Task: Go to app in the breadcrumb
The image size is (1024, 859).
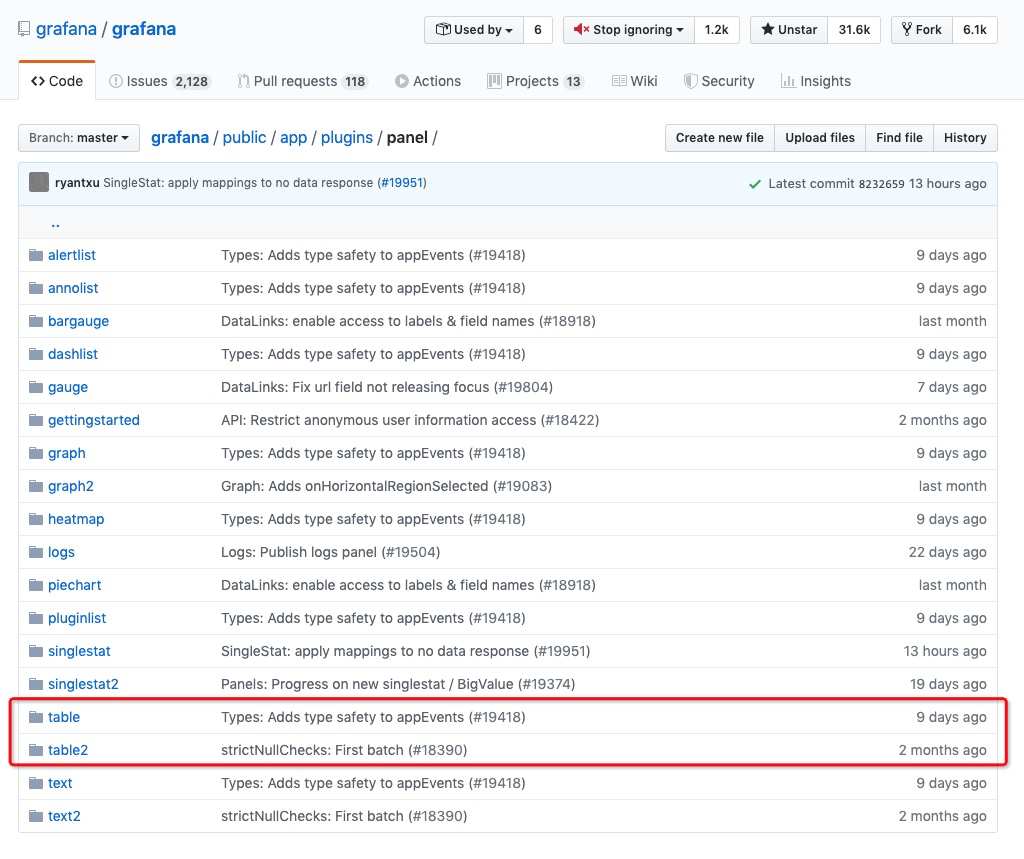Action: 293,138
